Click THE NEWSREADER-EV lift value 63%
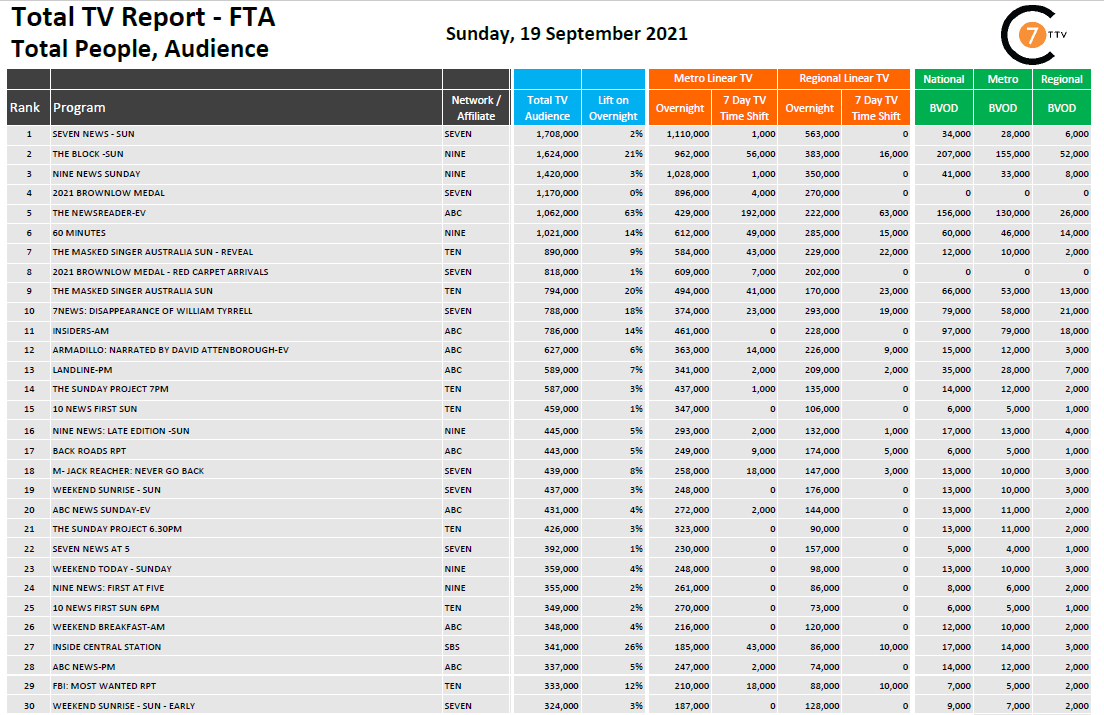 631,213
